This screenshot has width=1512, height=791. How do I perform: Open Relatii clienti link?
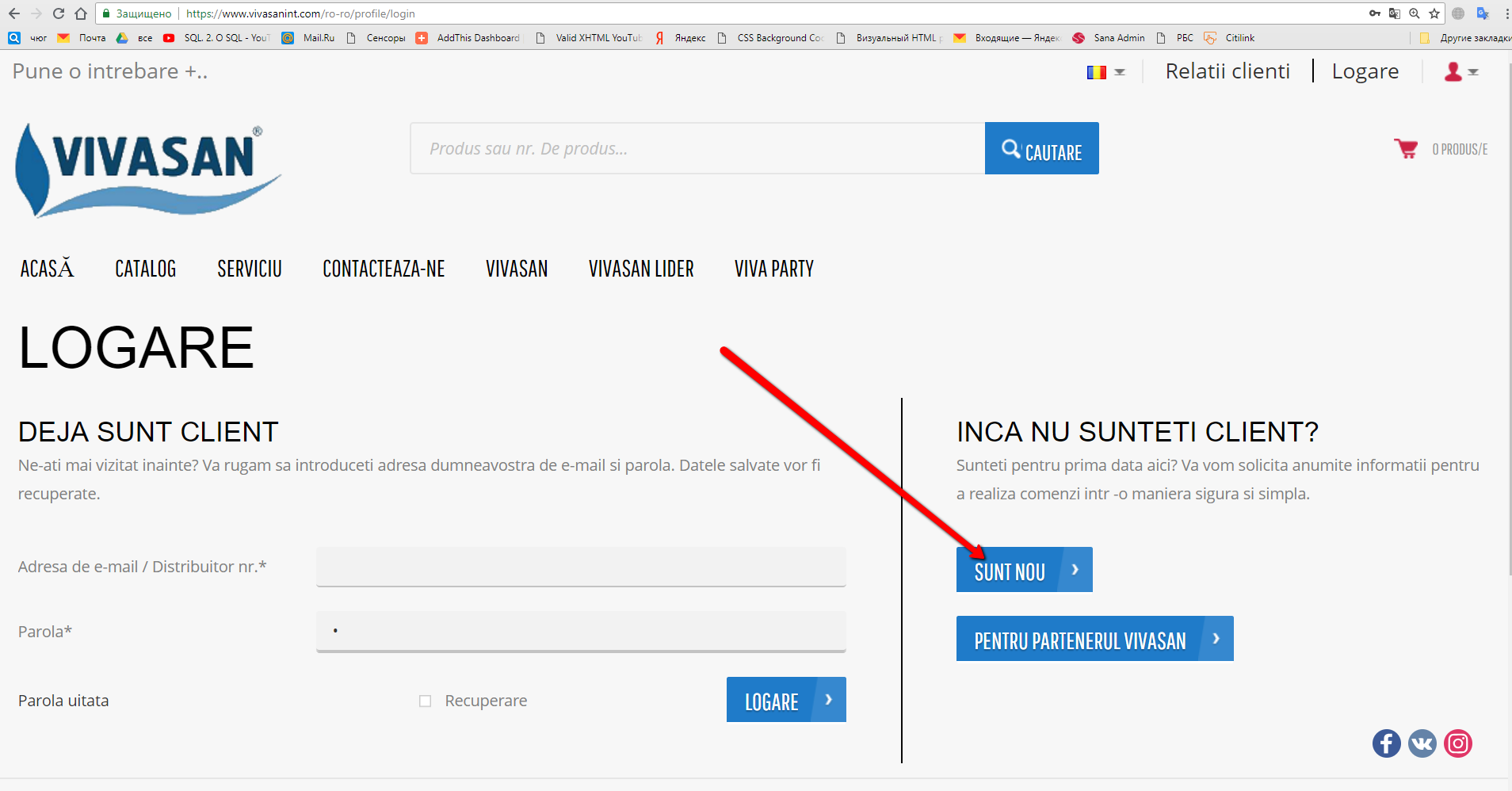(1228, 71)
